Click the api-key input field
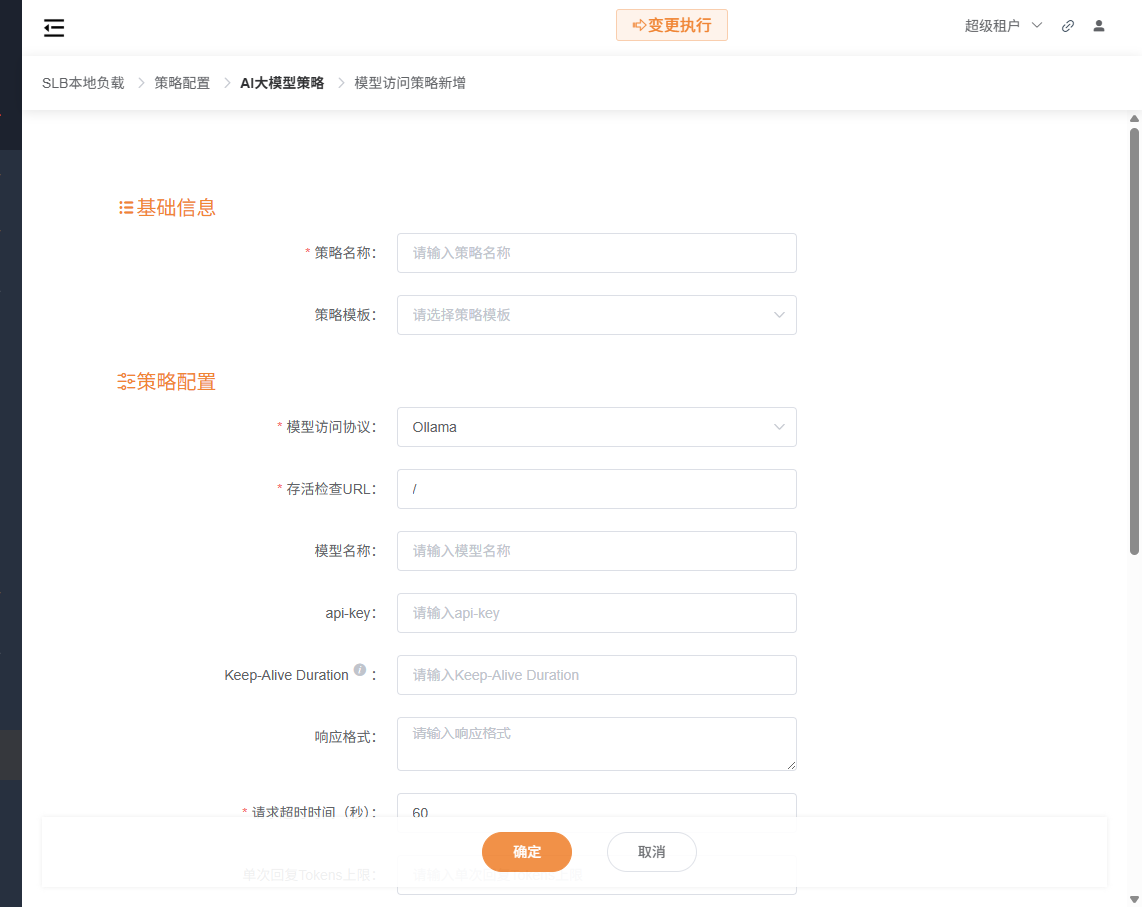The image size is (1142, 907). coord(596,613)
